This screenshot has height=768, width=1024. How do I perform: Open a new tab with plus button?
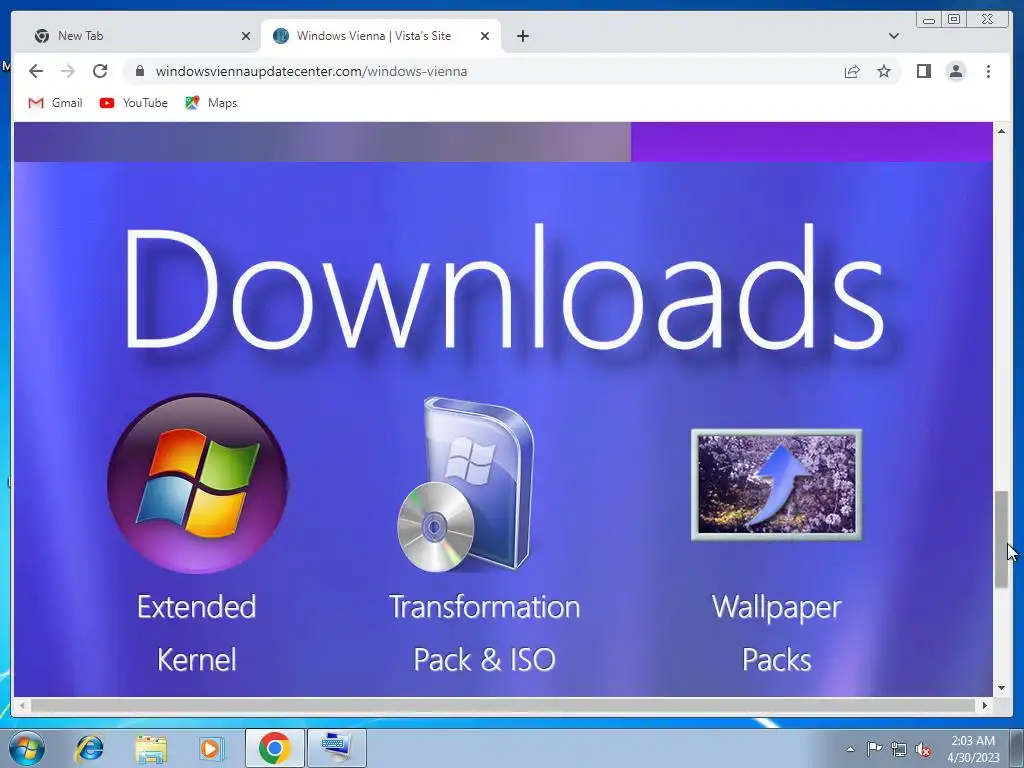coord(522,36)
